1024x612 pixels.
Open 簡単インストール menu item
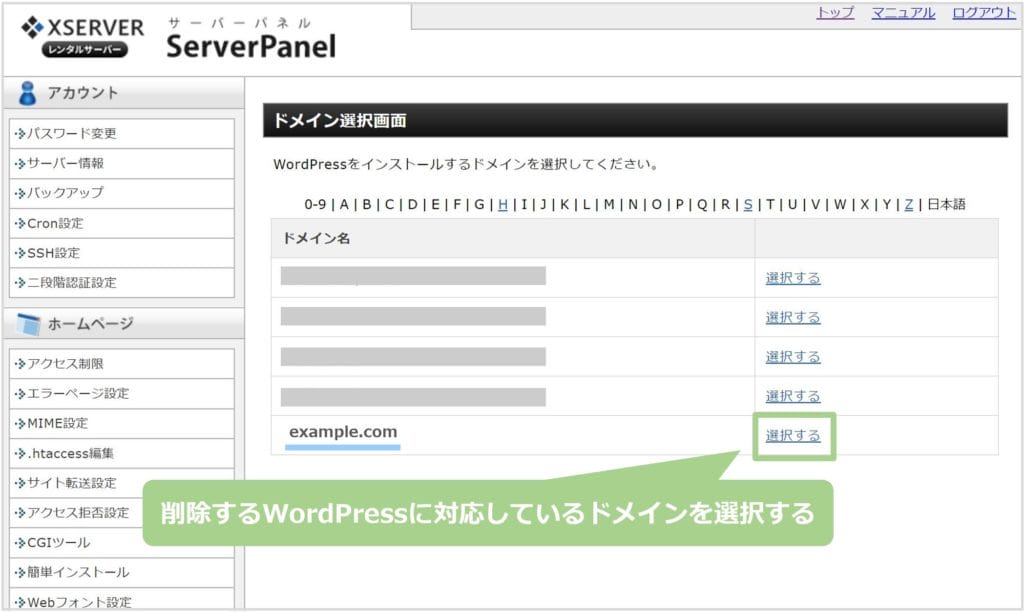[x=122, y=572]
